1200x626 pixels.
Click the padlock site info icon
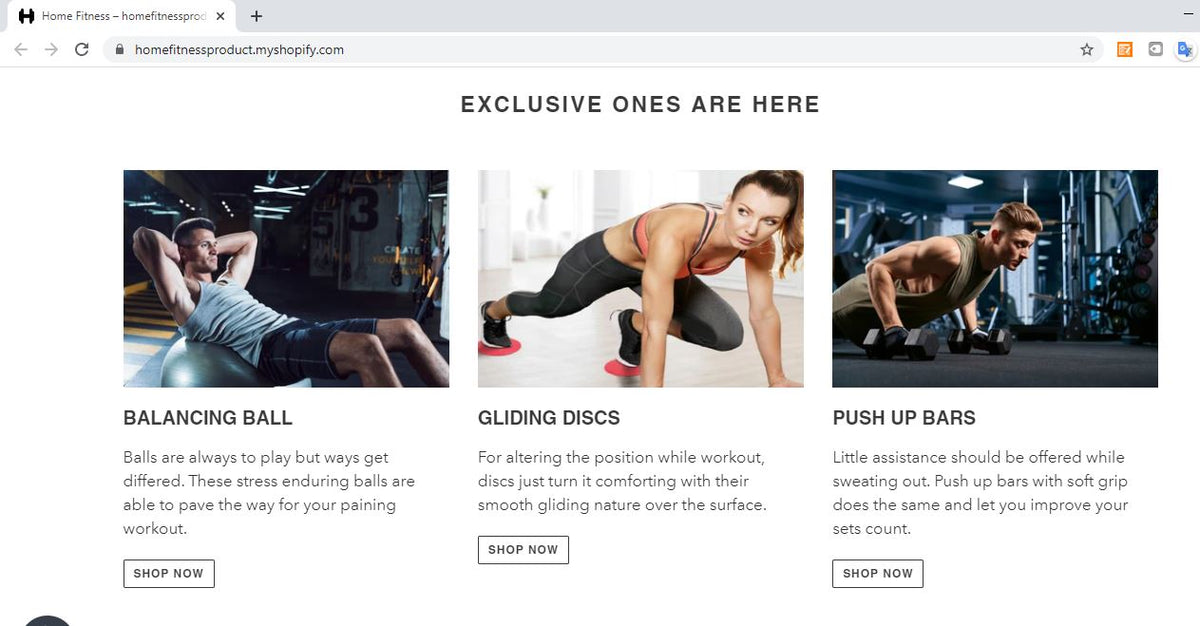tap(119, 49)
